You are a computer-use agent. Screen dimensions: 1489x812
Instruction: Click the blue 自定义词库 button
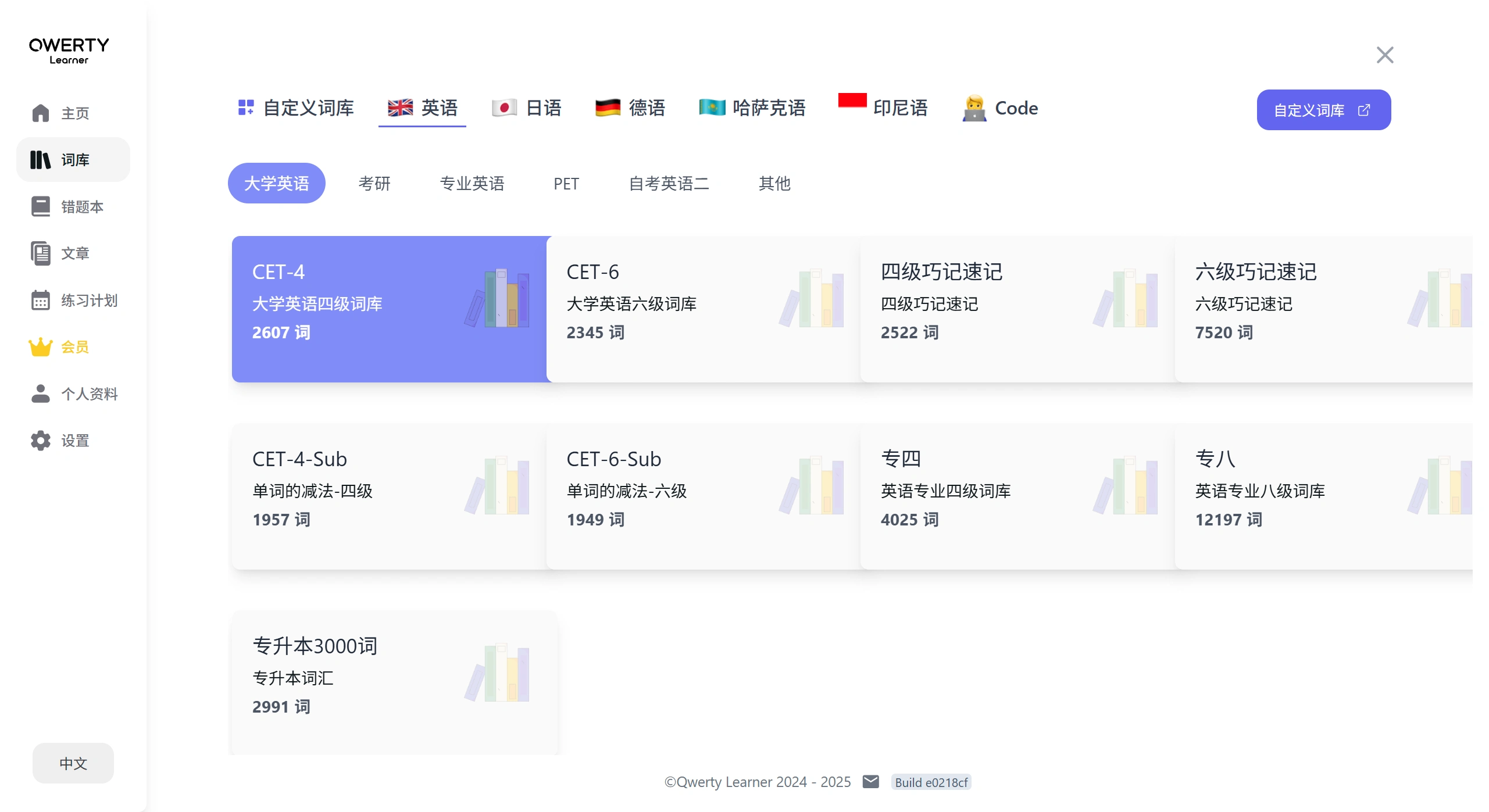coord(1324,110)
